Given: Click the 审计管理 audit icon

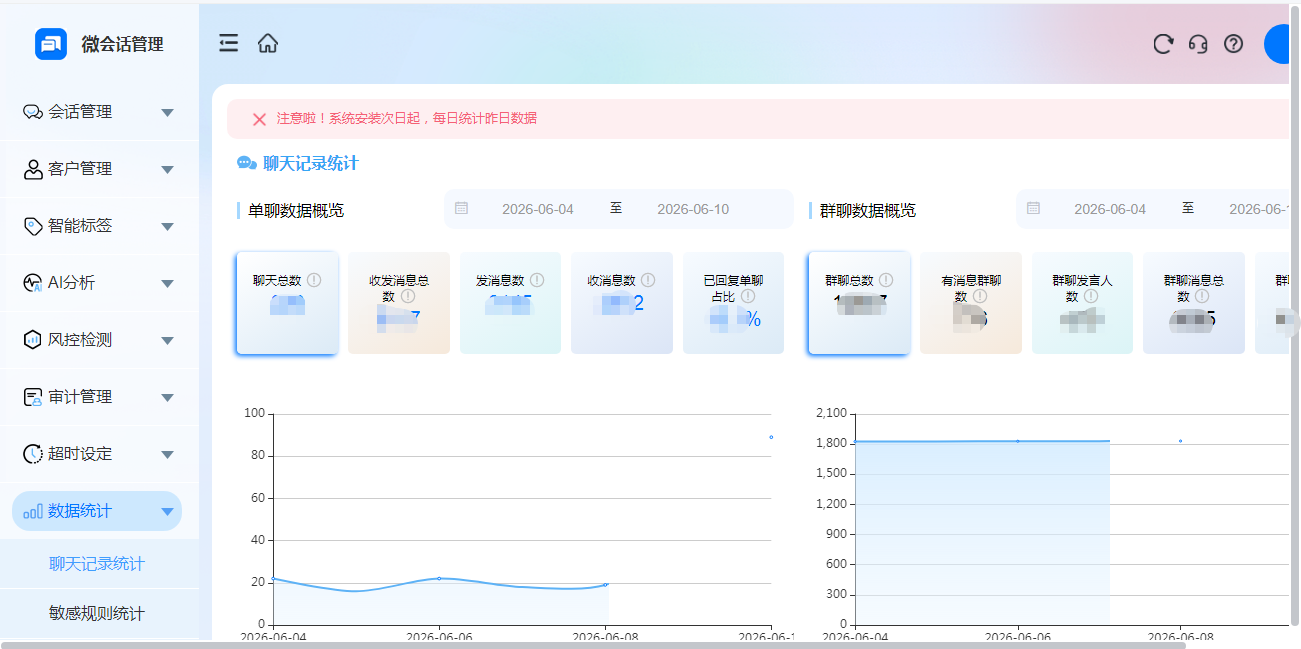Looking at the screenshot, I should click(33, 397).
